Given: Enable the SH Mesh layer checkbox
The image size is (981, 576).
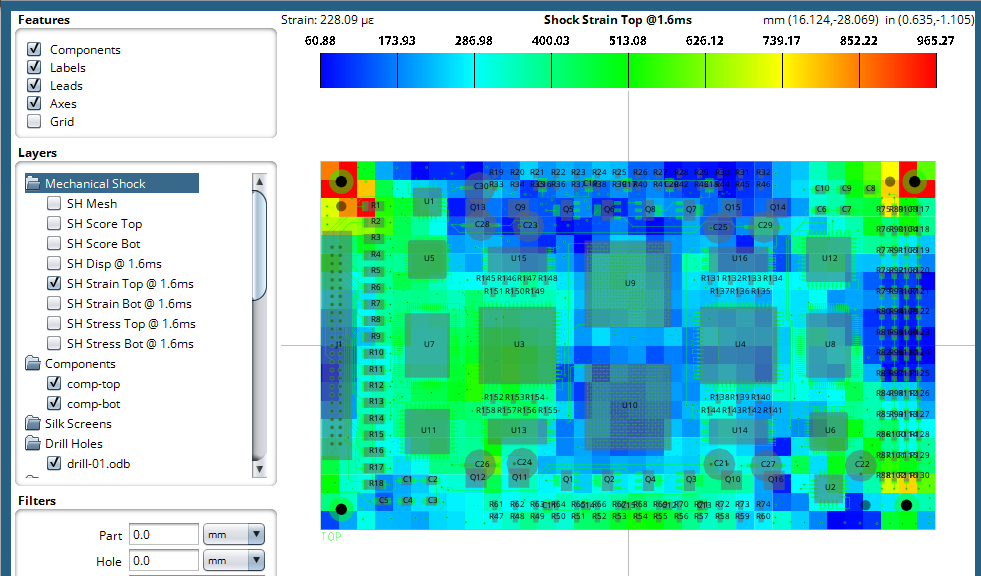Looking at the screenshot, I should 54,203.
